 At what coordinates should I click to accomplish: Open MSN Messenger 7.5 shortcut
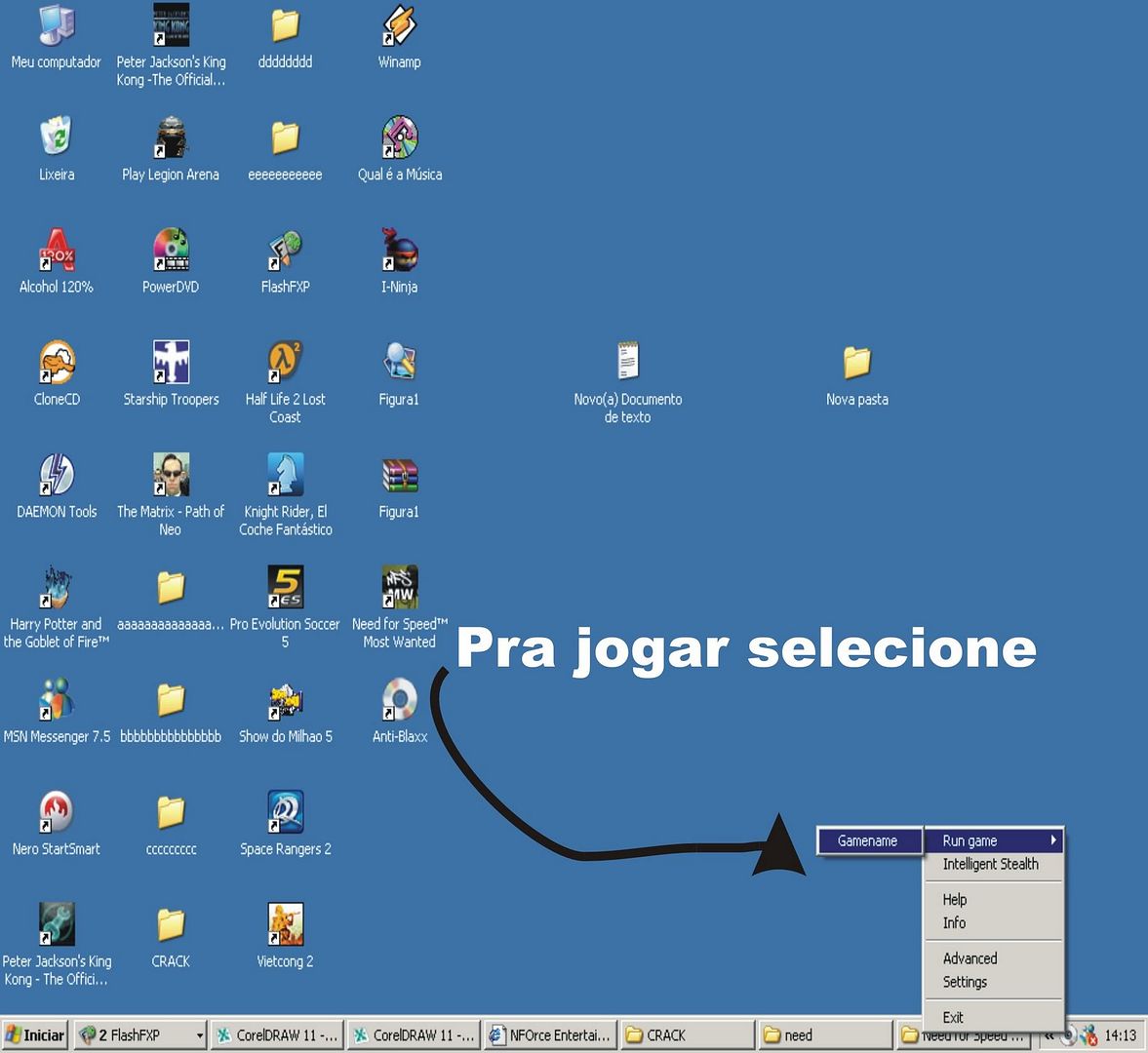(x=57, y=700)
